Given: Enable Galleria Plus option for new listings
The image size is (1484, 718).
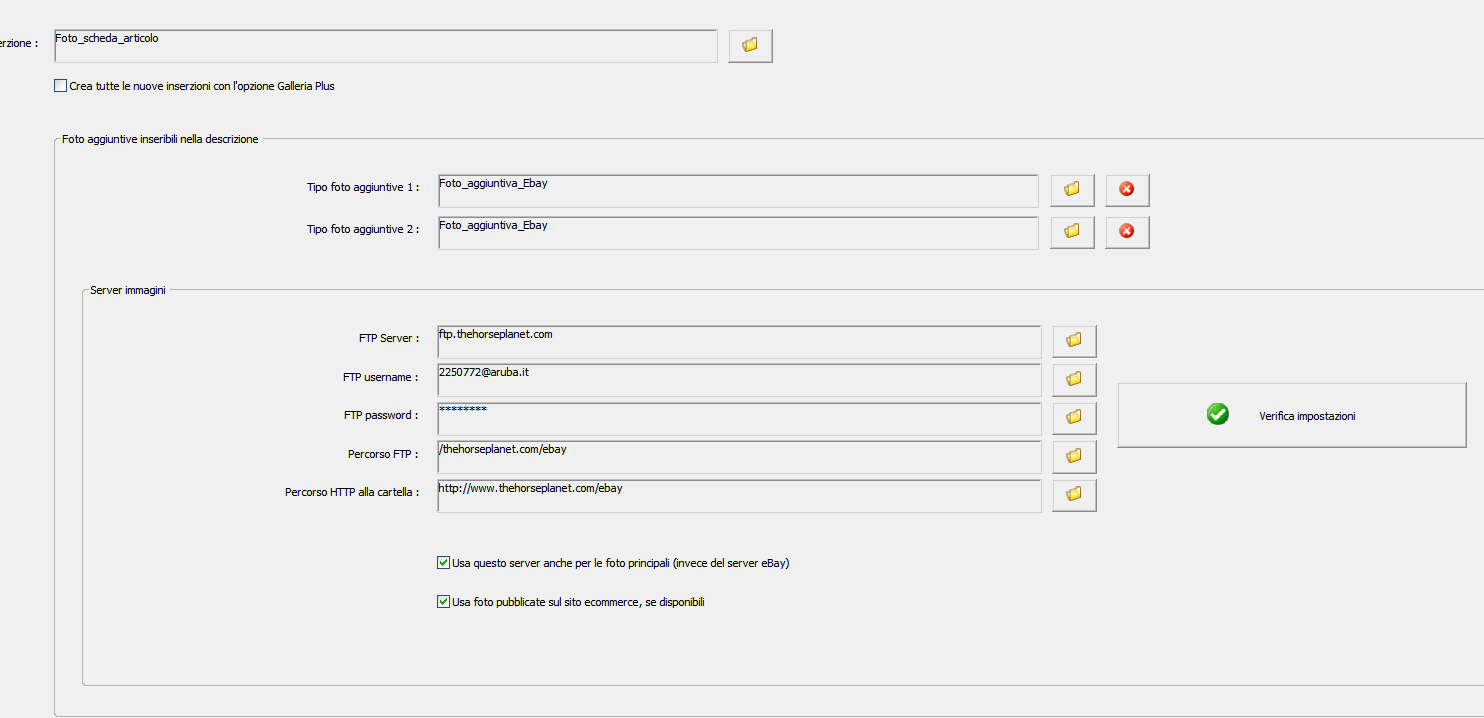Looking at the screenshot, I should [x=61, y=86].
